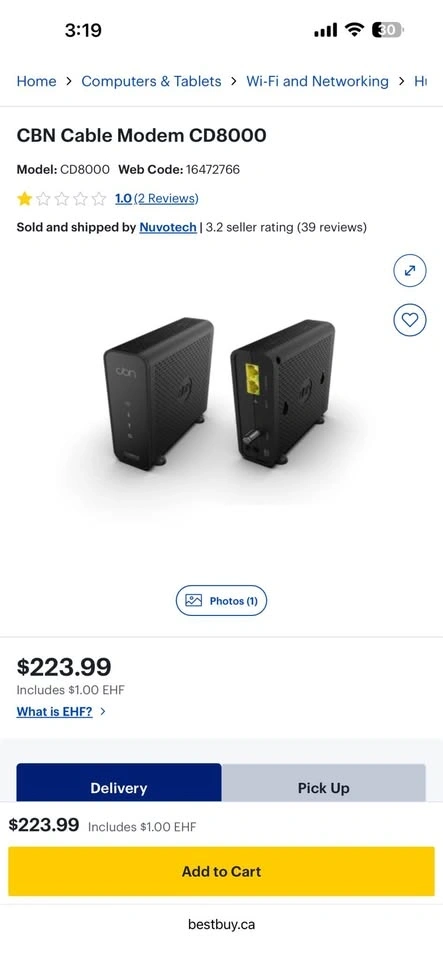
Task: Tap the photos icon in the Photos button
Action: click(193, 601)
